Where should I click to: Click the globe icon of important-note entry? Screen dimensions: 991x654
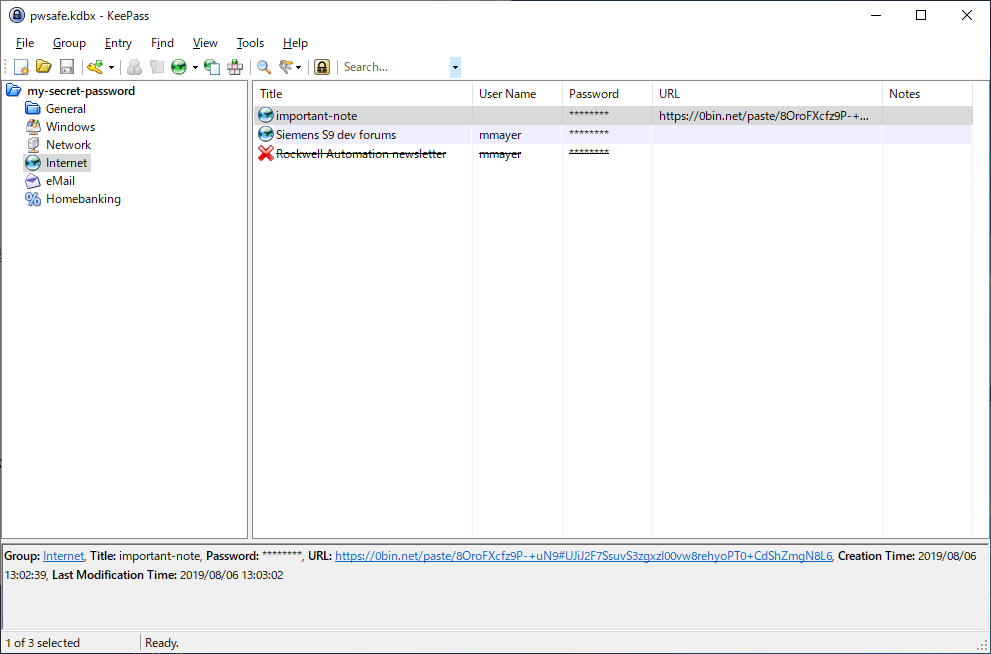(x=266, y=116)
